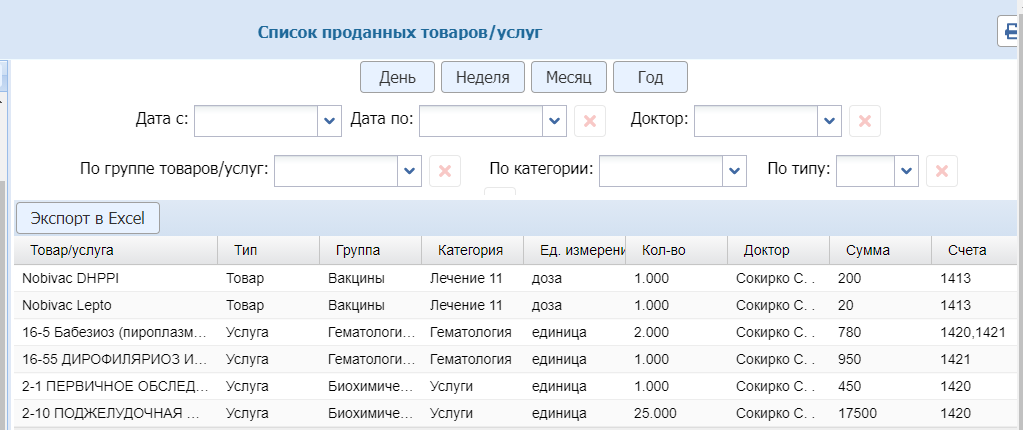Expand the По категории dropdown

735,170
